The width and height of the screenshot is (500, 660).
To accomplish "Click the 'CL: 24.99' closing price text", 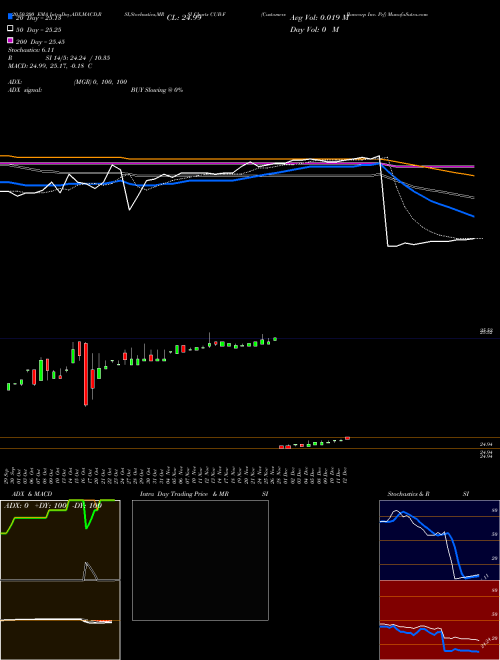I will tap(184, 18).
